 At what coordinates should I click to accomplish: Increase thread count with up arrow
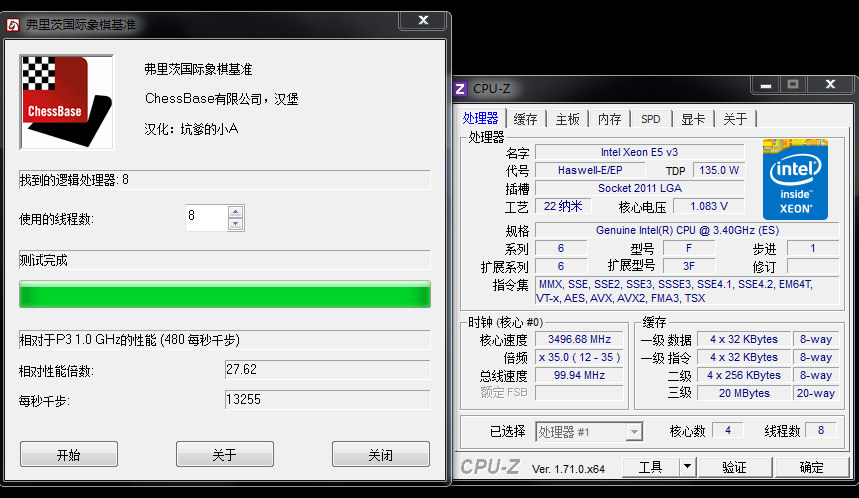point(236,212)
